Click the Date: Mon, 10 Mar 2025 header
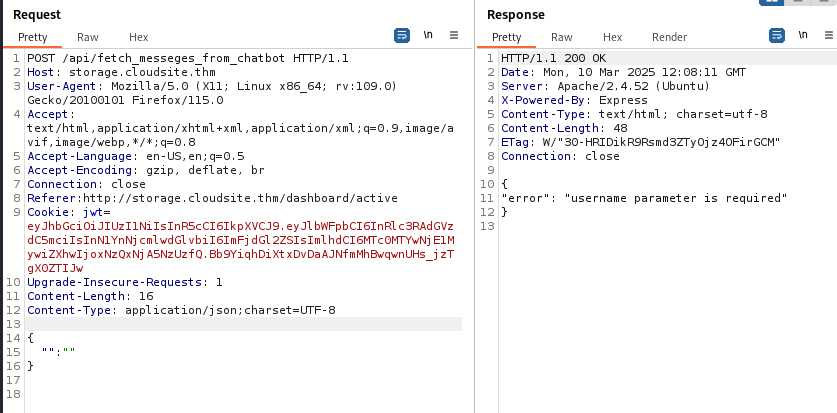Viewport: 837px width, 413px height. pyautogui.click(x=623, y=72)
